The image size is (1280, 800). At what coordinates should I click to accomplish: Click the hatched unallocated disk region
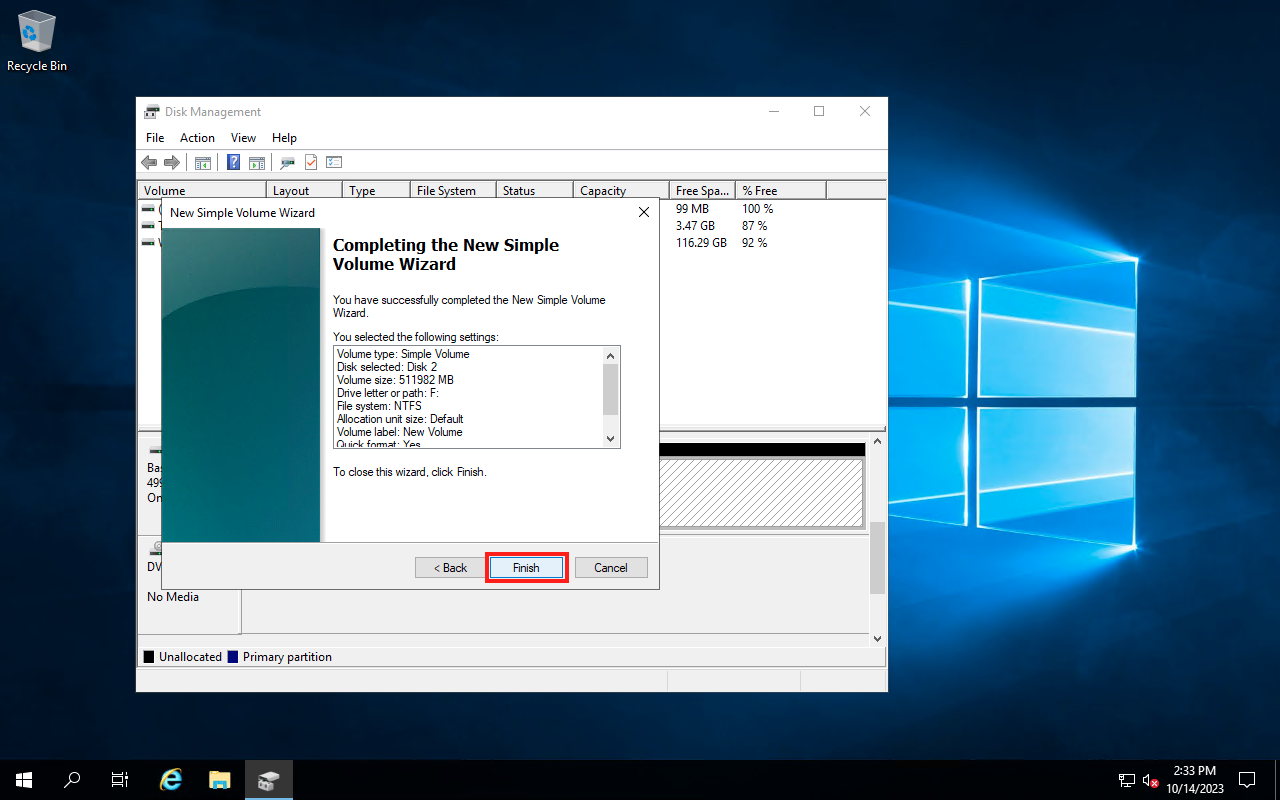pos(760,492)
